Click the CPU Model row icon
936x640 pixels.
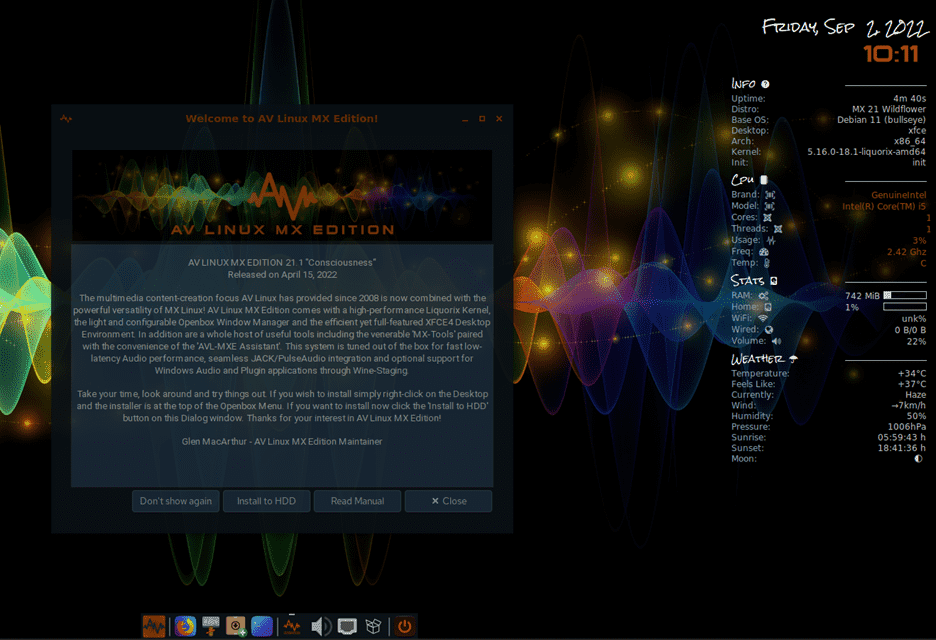pyautogui.click(x=769, y=206)
